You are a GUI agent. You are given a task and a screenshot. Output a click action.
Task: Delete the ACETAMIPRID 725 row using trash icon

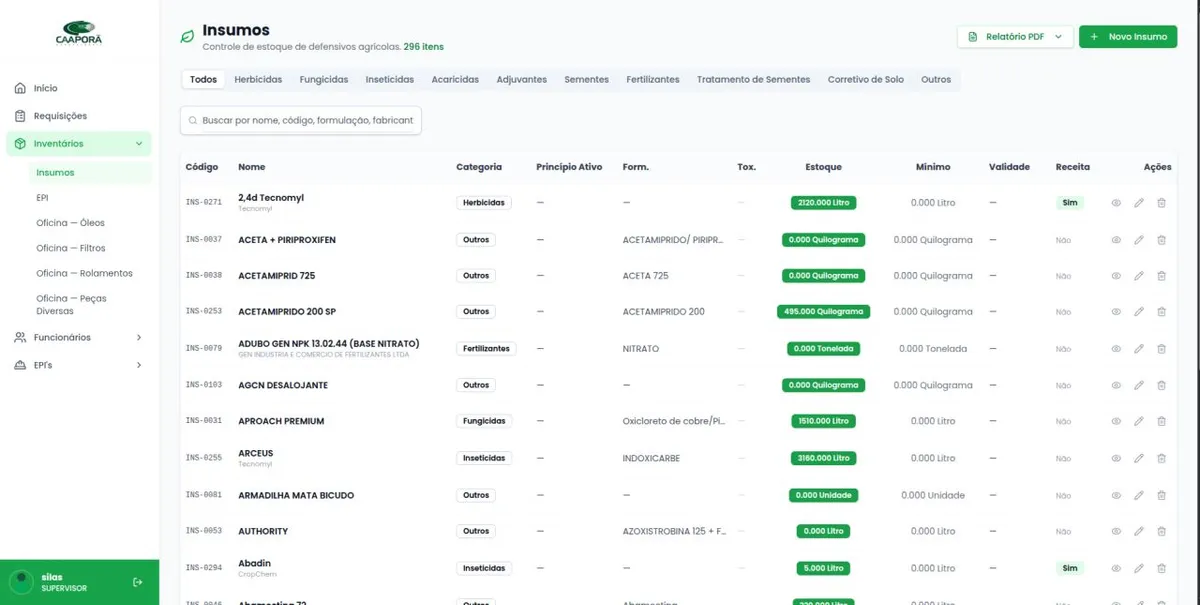point(1161,276)
